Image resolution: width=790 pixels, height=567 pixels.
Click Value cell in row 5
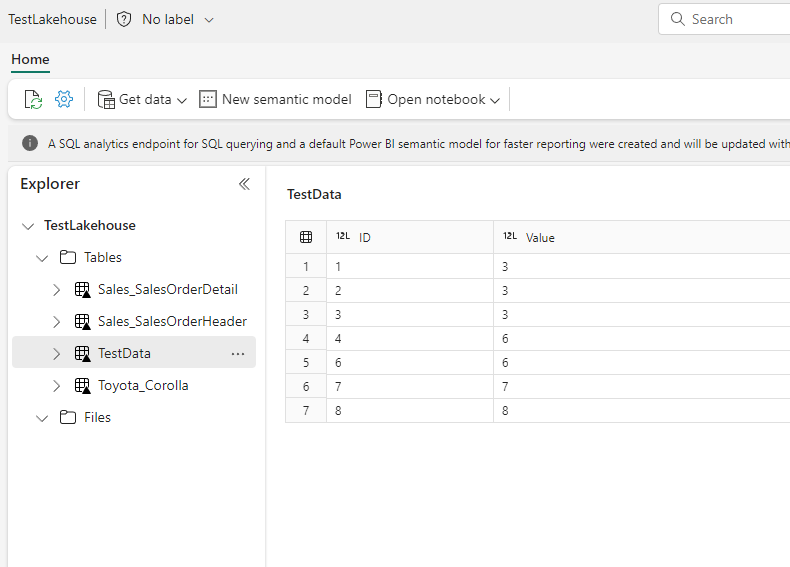click(642, 362)
